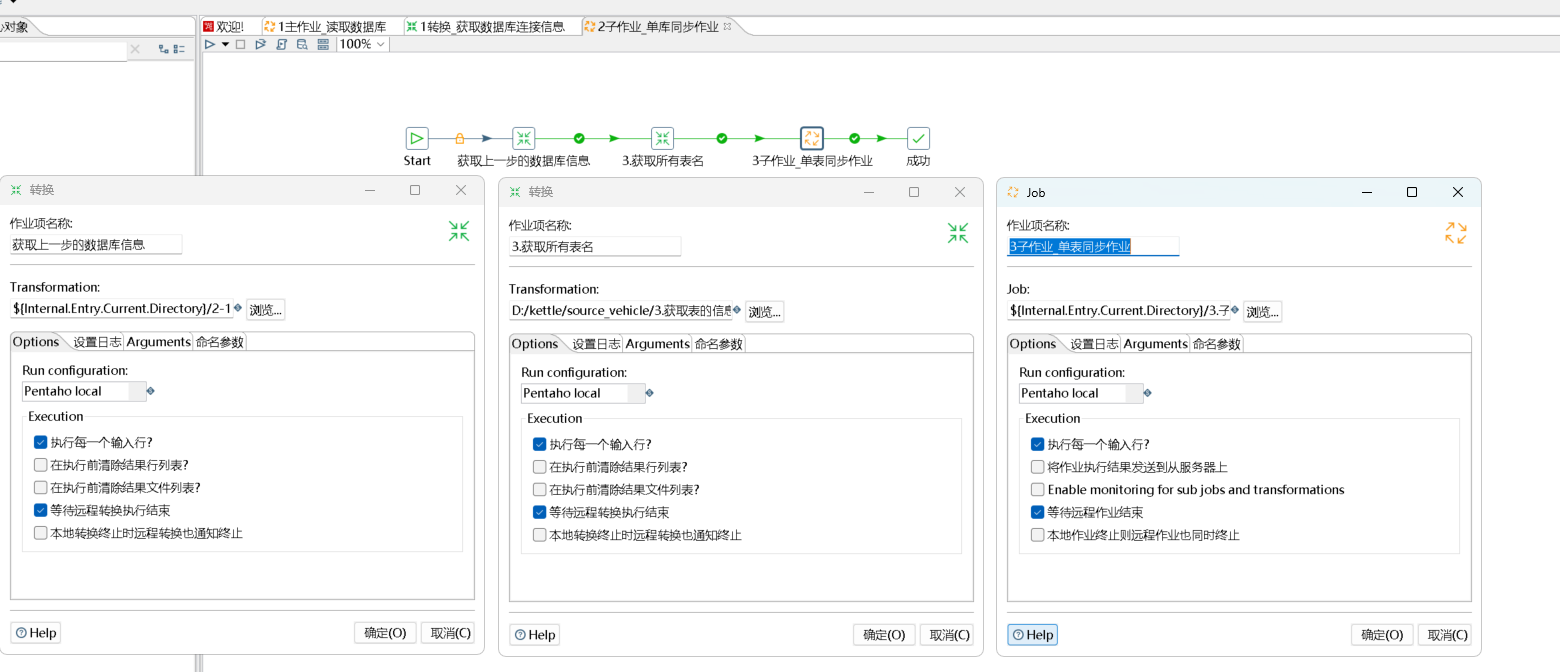Click the SQL script toolbar icon
This screenshot has width=1560, height=672.
tap(281, 44)
